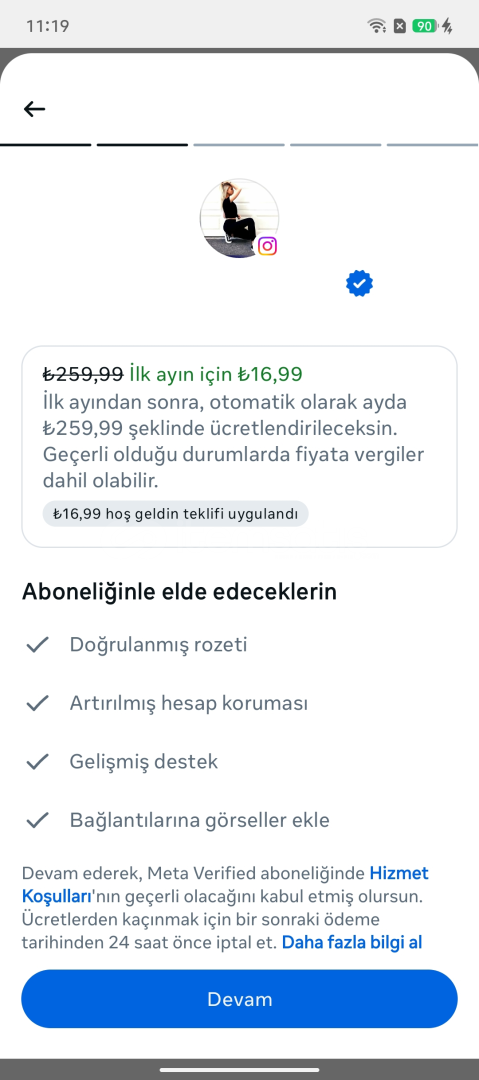
Task: Open the Daha fazla bilgi al link
Action: (x=351, y=942)
